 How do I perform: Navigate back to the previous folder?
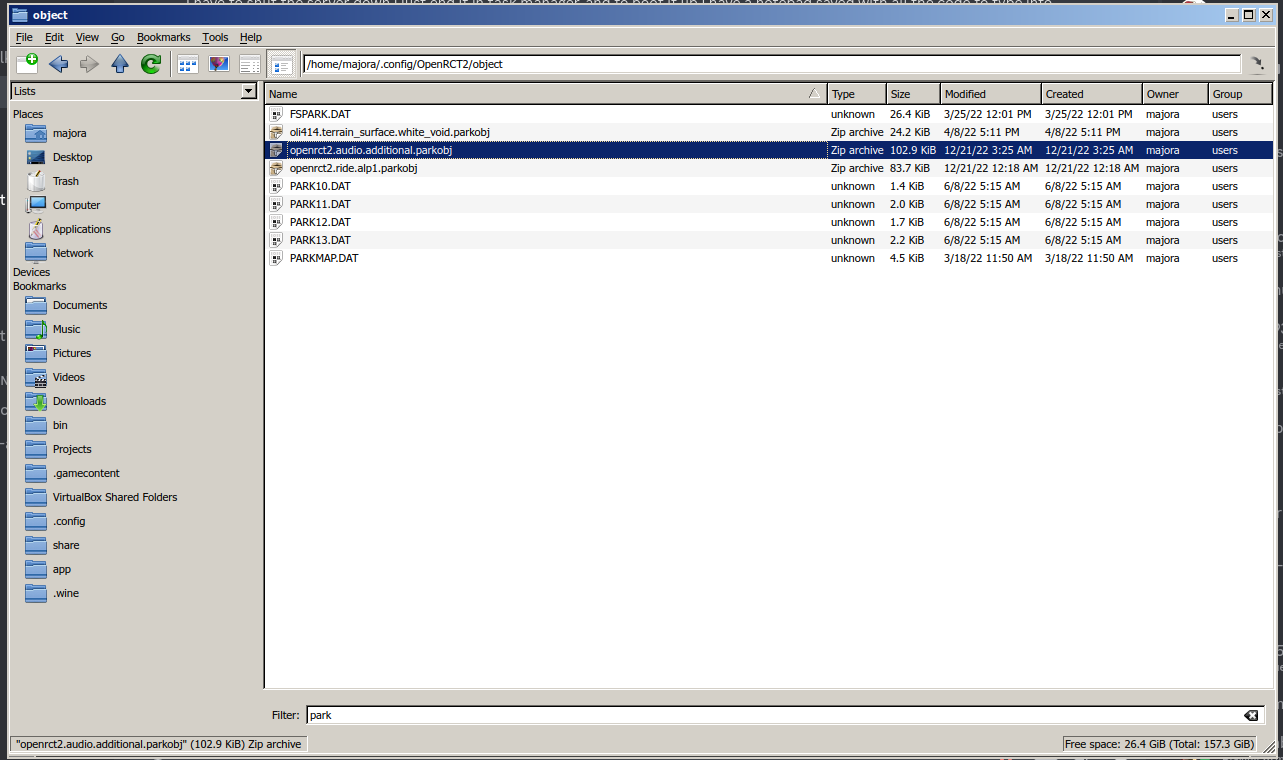pos(58,63)
